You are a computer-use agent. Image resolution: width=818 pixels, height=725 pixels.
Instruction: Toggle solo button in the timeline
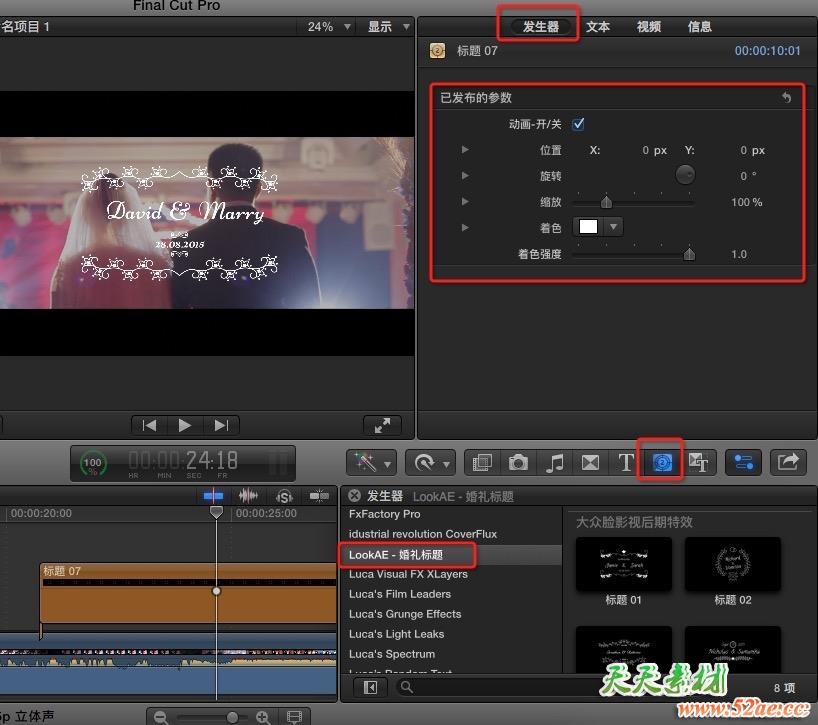pos(284,496)
